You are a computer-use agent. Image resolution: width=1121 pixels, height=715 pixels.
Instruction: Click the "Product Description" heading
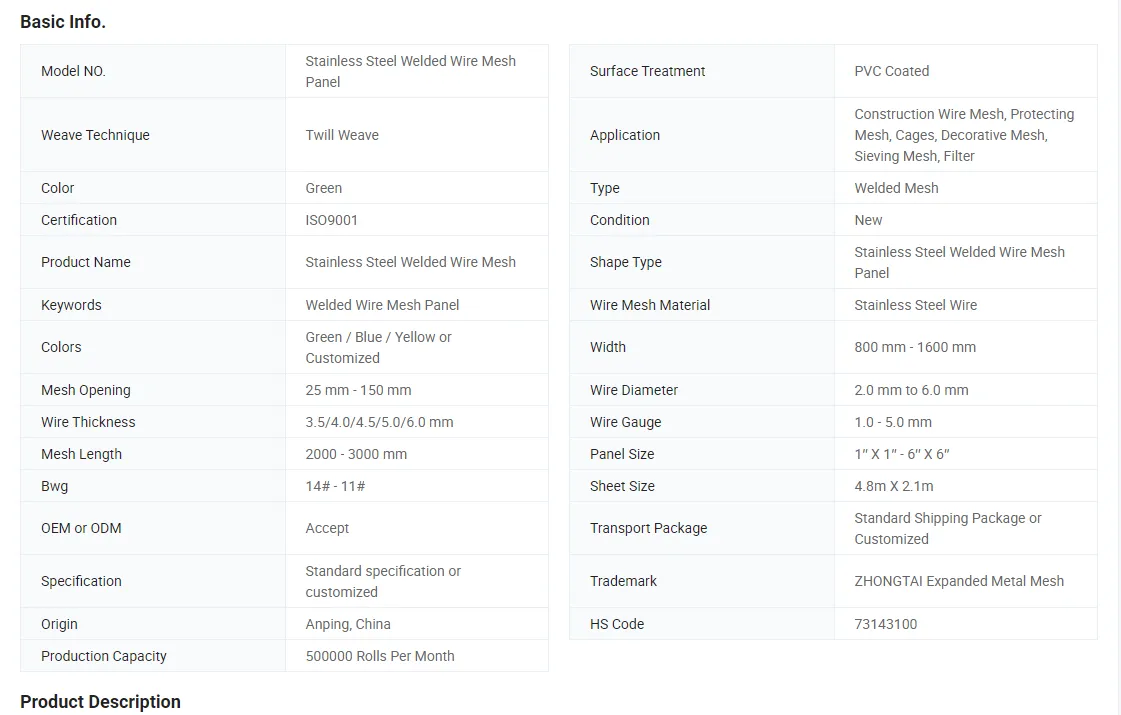pos(100,702)
